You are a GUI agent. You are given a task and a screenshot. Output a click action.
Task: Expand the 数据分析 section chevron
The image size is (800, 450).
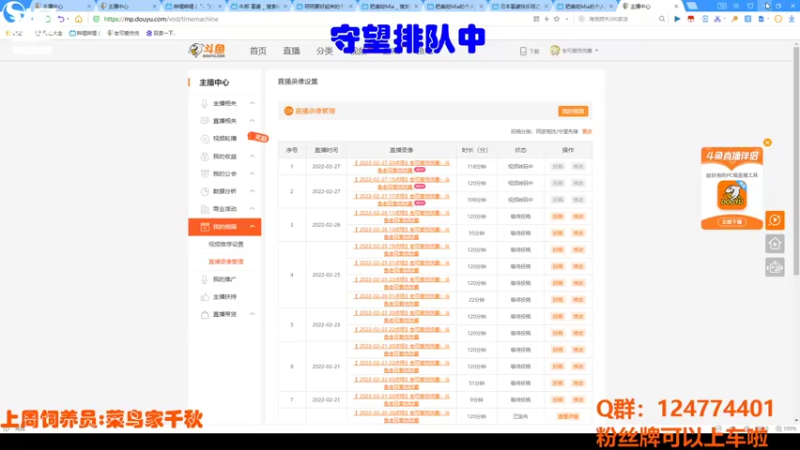click(x=252, y=191)
